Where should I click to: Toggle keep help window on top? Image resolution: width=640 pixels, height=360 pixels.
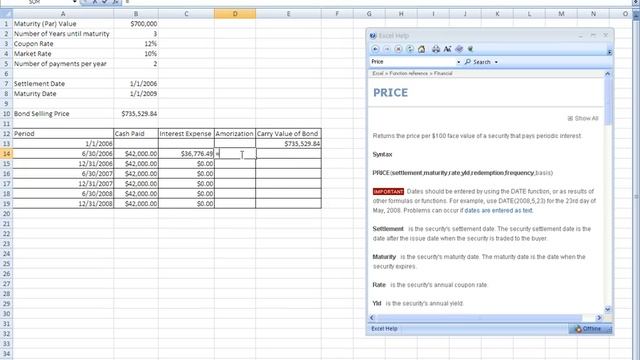tap(471, 49)
